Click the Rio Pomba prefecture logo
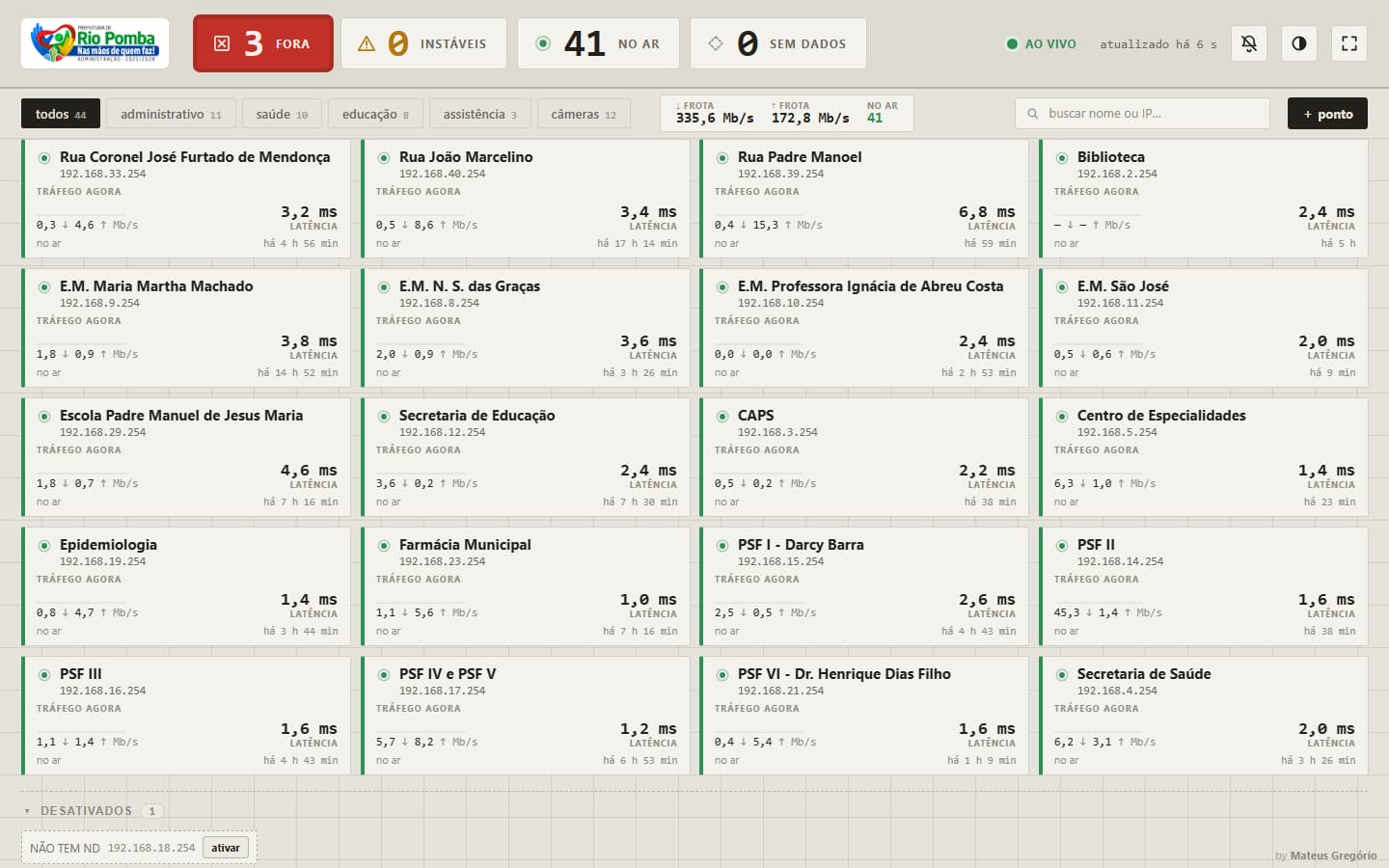Image resolution: width=1389 pixels, height=868 pixels. pos(95,43)
